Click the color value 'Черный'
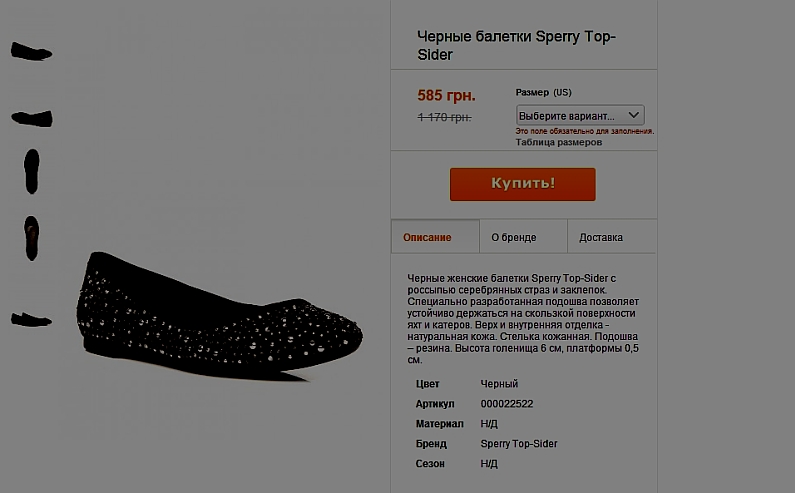795x493 pixels. click(499, 384)
